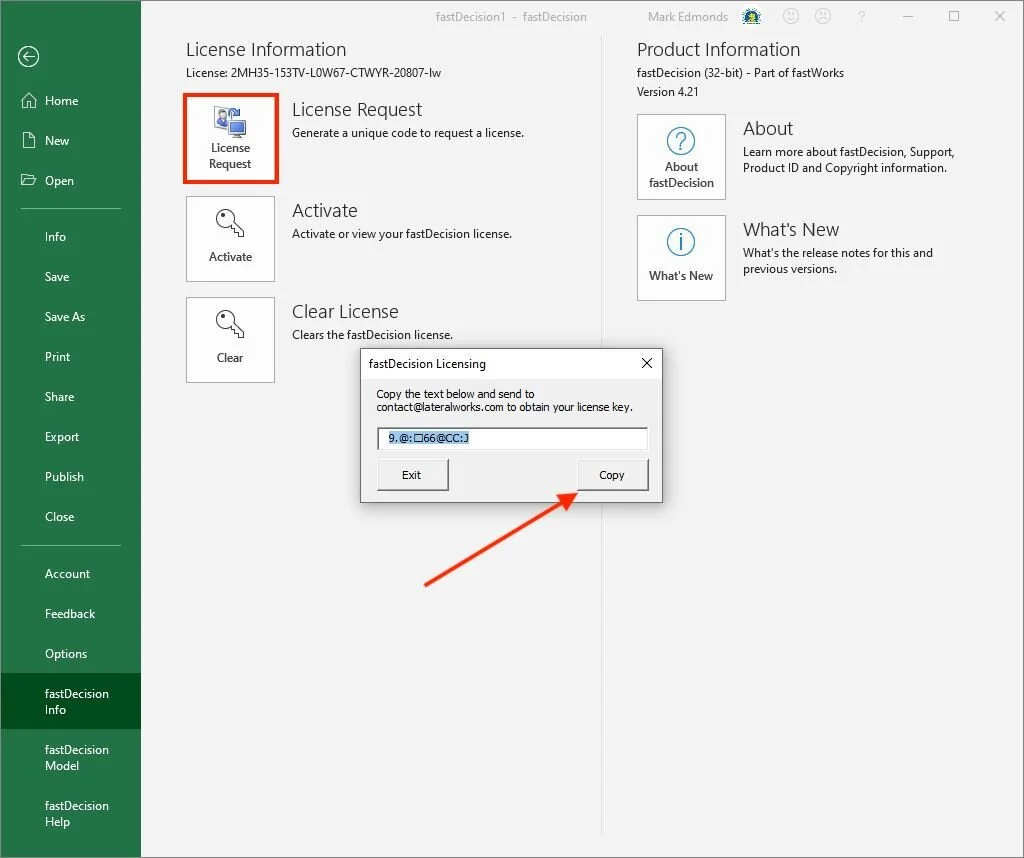Viewport: 1024px width, 858px height.
Task: Select the fastDecision Info tab
Action: 71,701
